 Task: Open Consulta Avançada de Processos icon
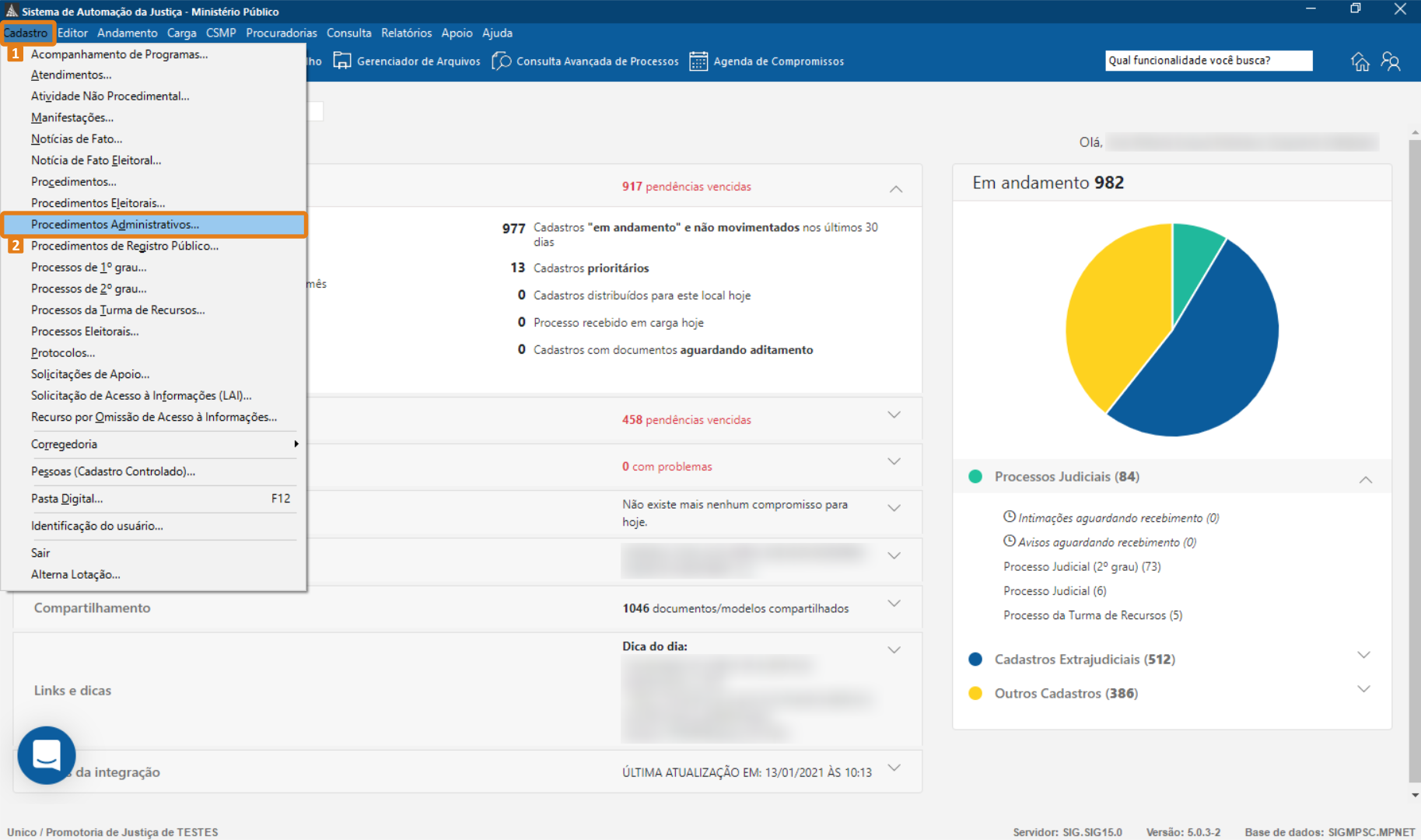pos(502,61)
